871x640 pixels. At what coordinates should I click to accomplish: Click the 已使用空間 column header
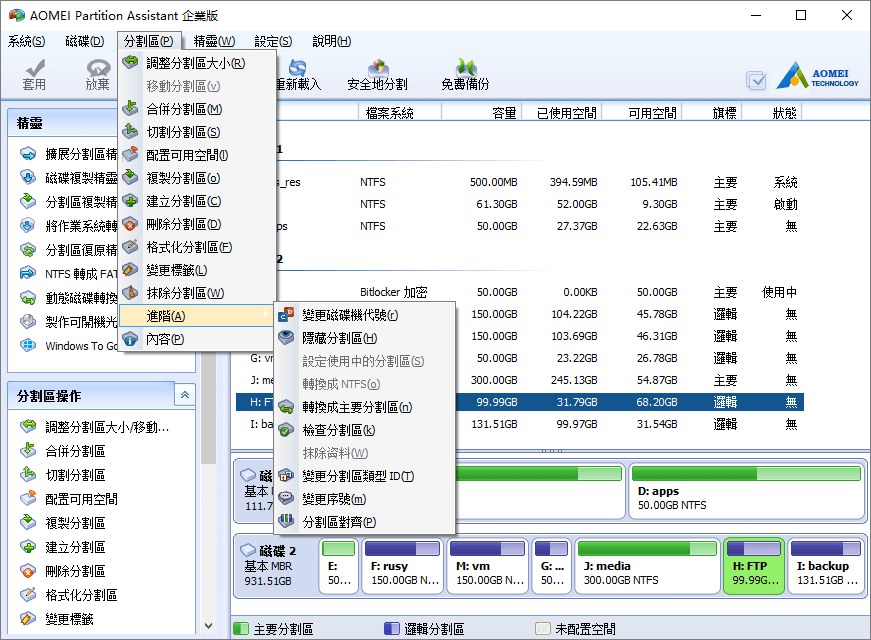tap(565, 113)
